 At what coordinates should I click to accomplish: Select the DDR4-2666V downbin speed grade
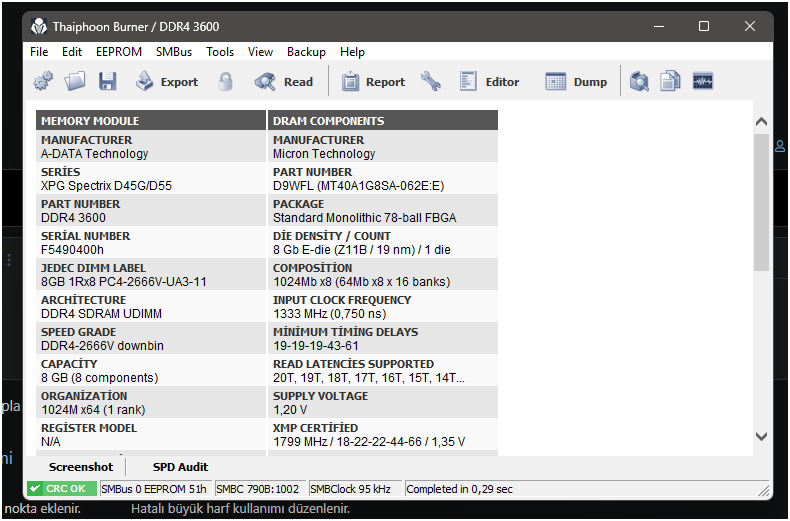(102, 346)
